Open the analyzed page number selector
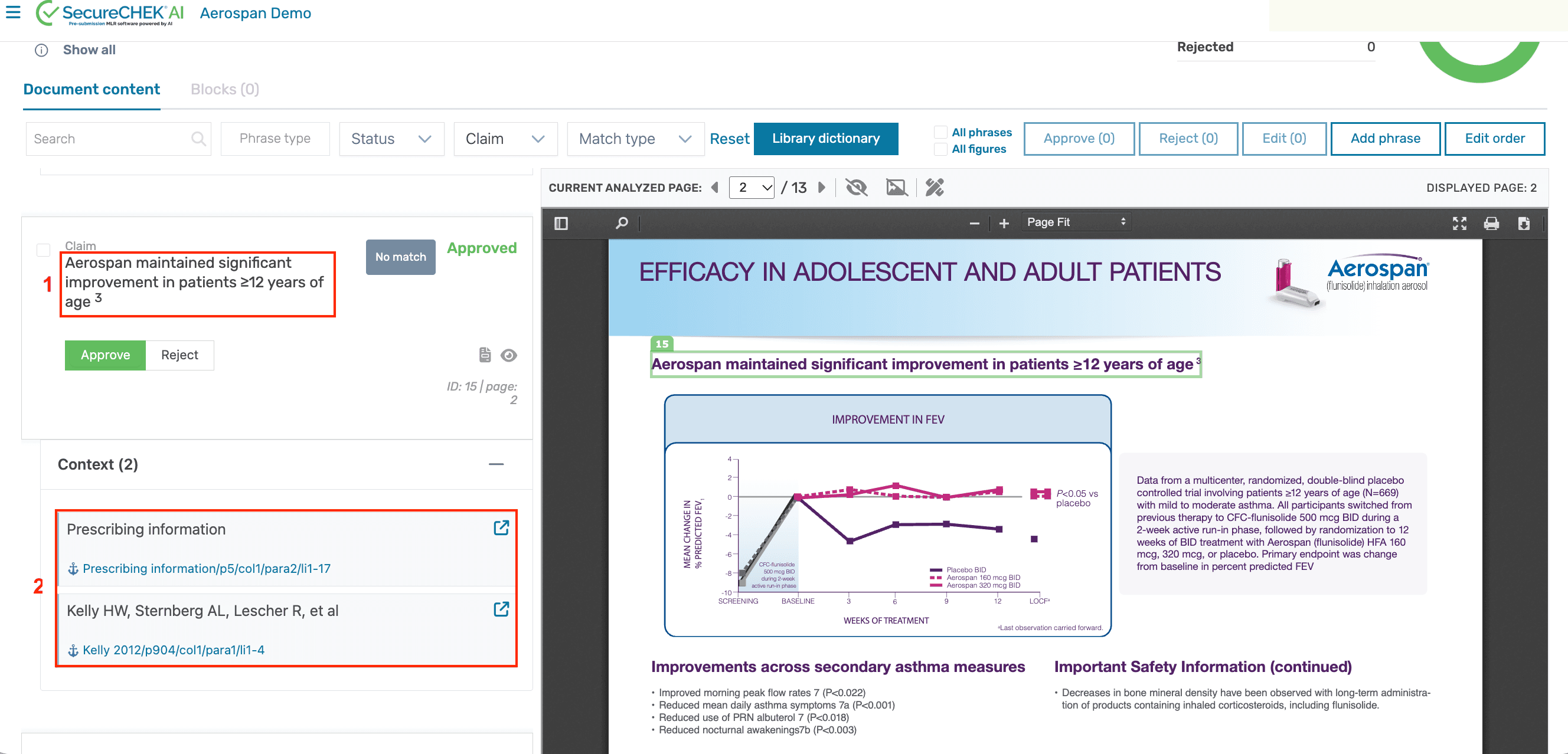This screenshot has height=754, width=1568. pos(751,187)
